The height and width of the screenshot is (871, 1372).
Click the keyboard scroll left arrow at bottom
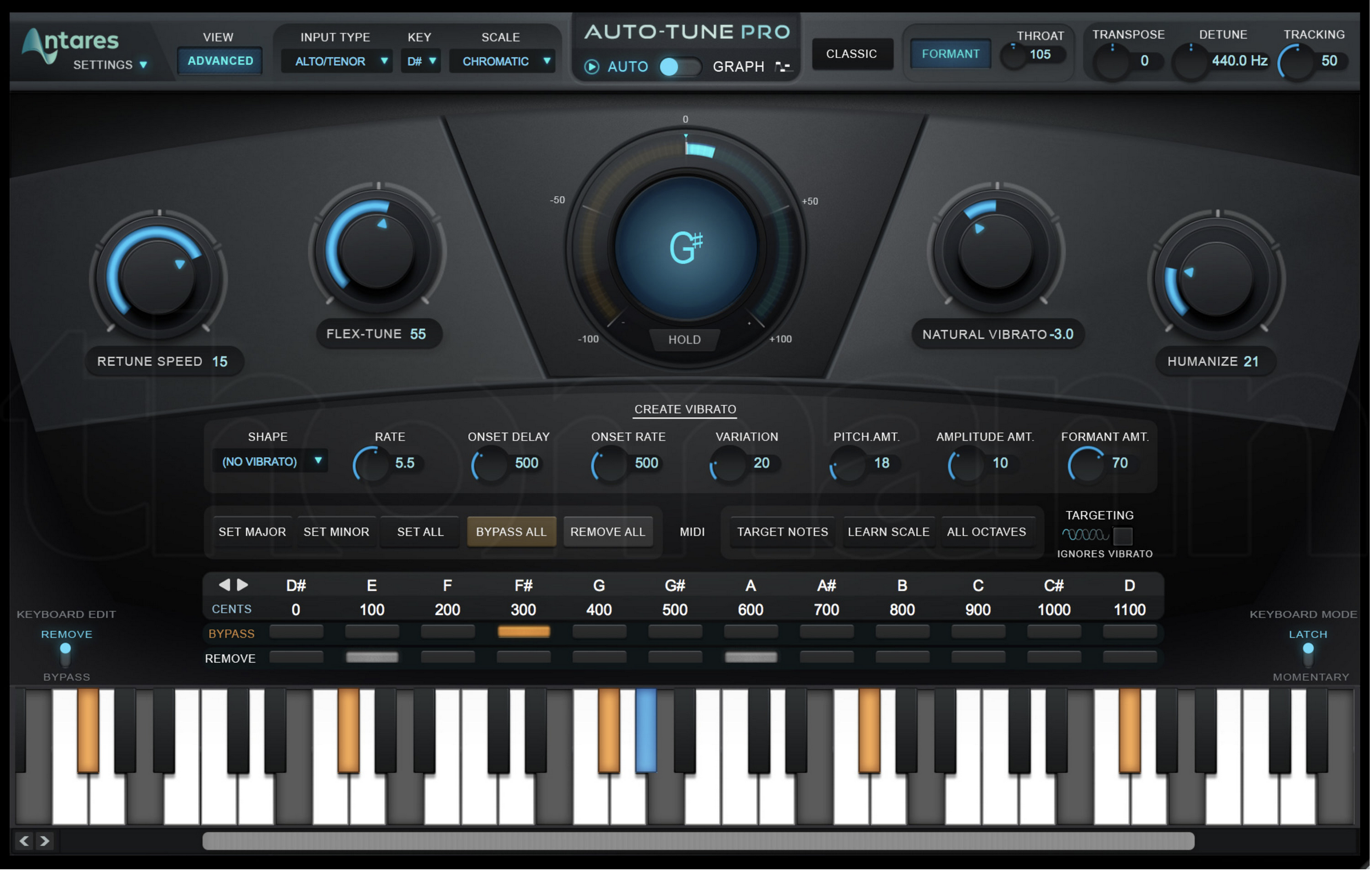point(23,841)
